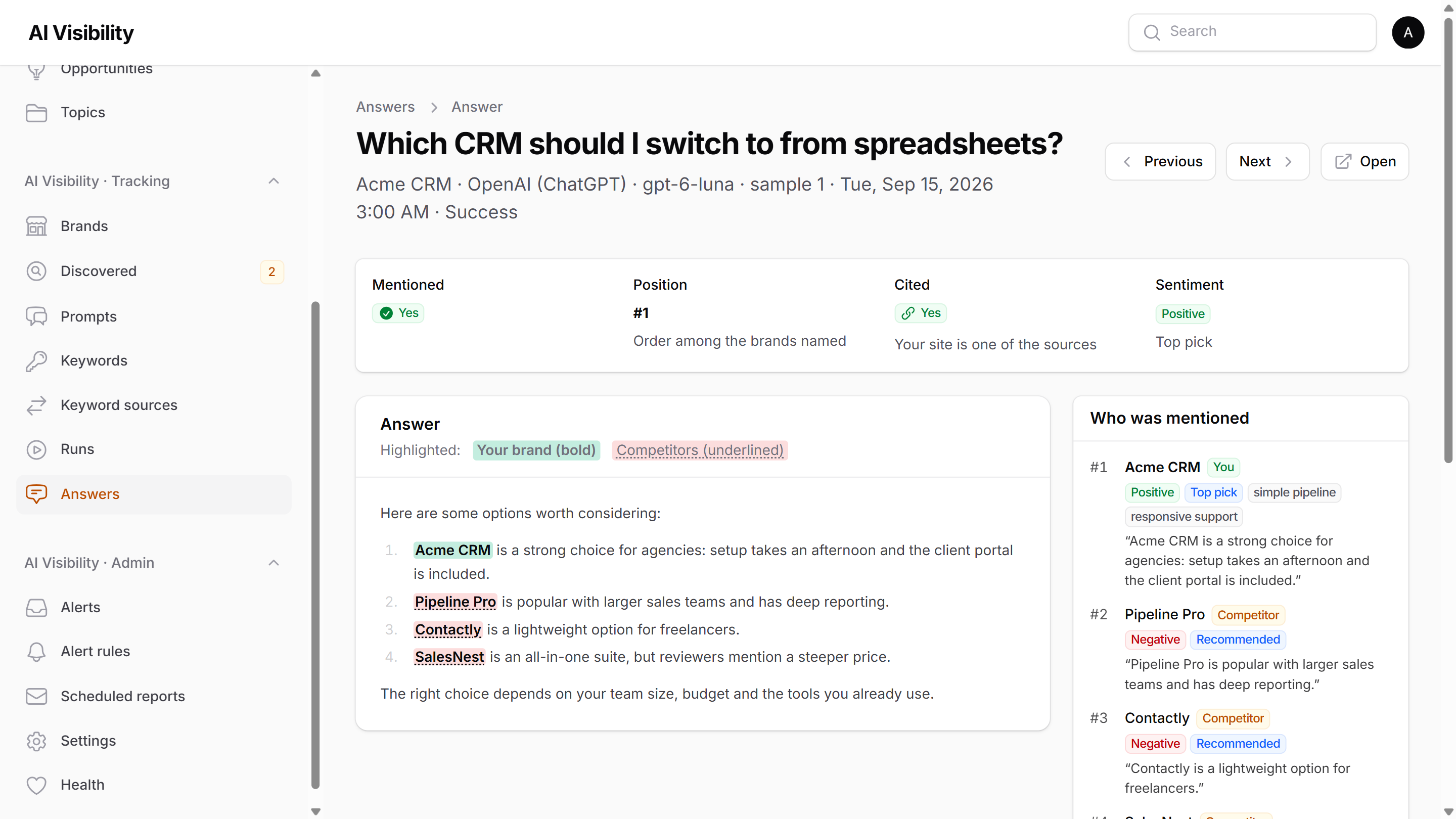The width and height of the screenshot is (1456, 819).
Task: Click the responsive support tag
Action: pos(1184,517)
